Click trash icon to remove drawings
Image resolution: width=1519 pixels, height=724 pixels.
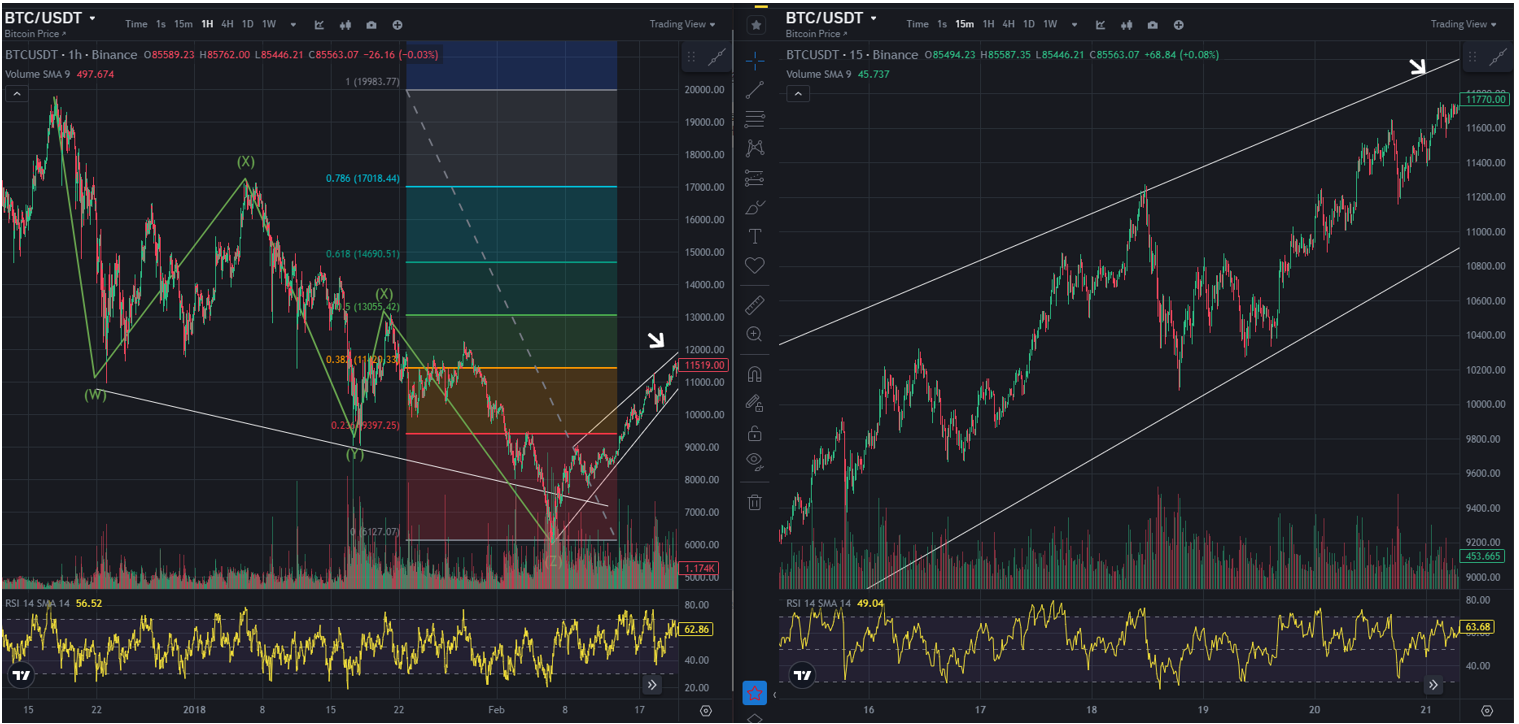755,501
